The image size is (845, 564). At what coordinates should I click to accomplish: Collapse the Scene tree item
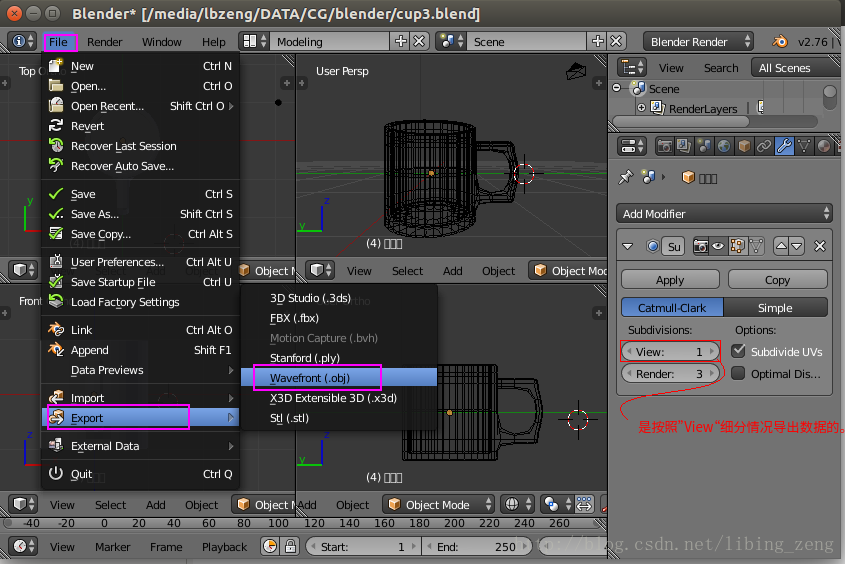pos(617,88)
